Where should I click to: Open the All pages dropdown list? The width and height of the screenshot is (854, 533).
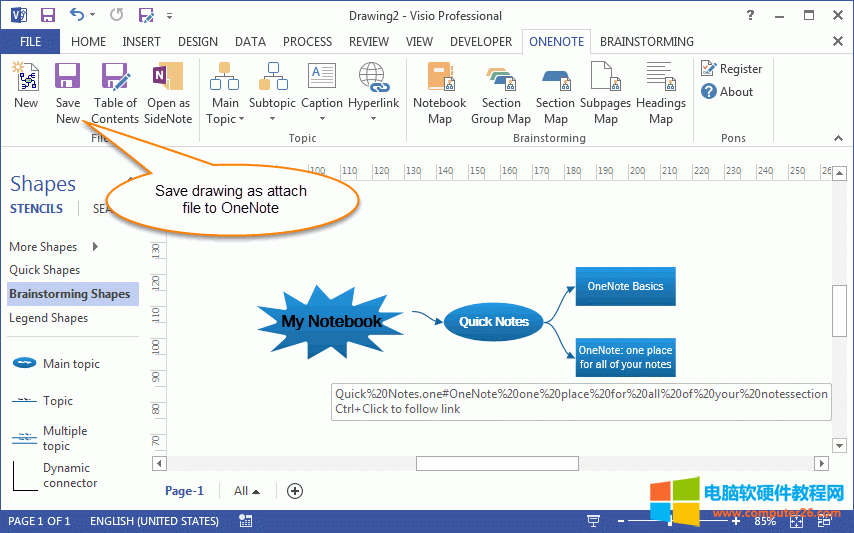(x=246, y=491)
